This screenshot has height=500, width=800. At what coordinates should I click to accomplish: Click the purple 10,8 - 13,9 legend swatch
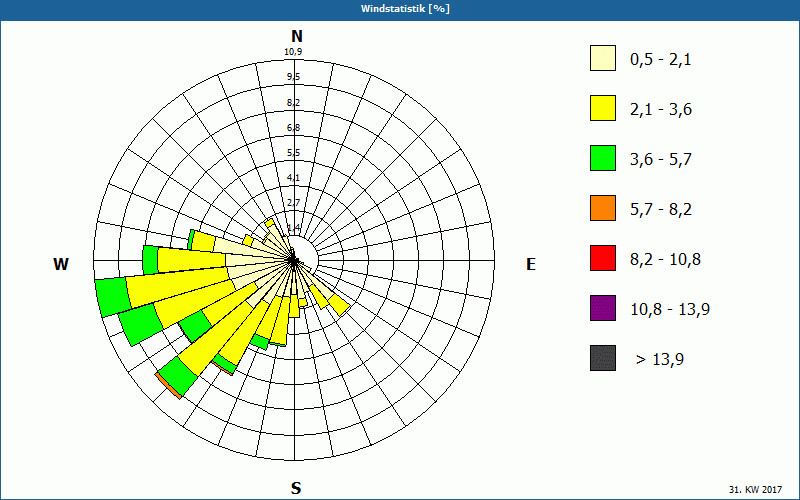click(x=603, y=308)
